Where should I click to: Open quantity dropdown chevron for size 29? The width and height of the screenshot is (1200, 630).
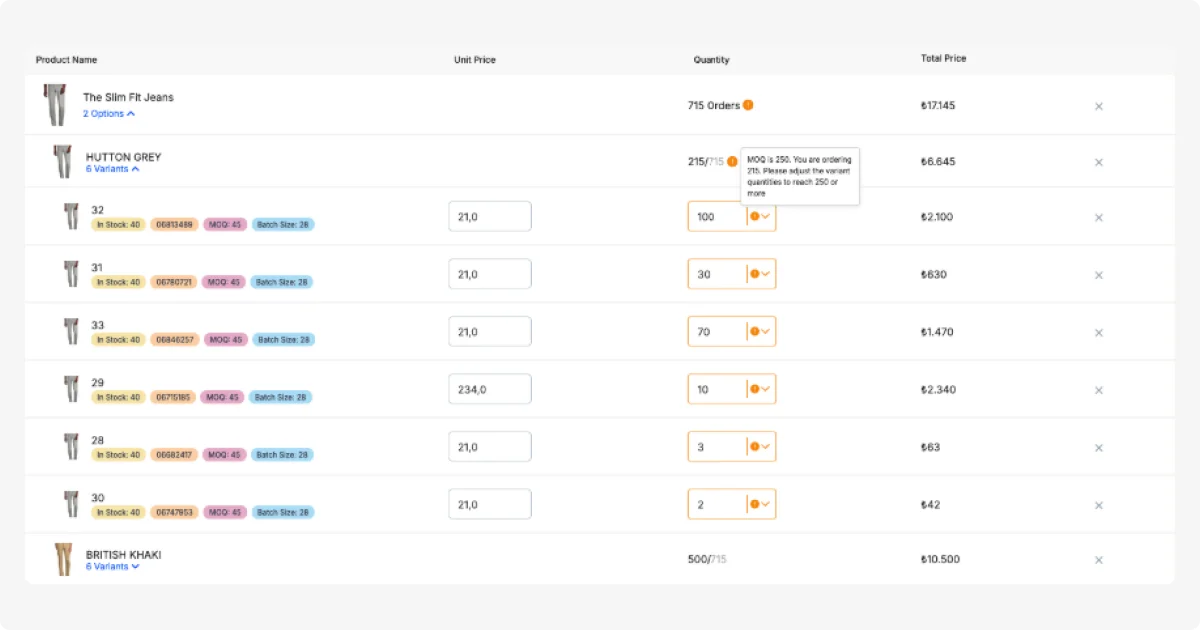click(766, 389)
